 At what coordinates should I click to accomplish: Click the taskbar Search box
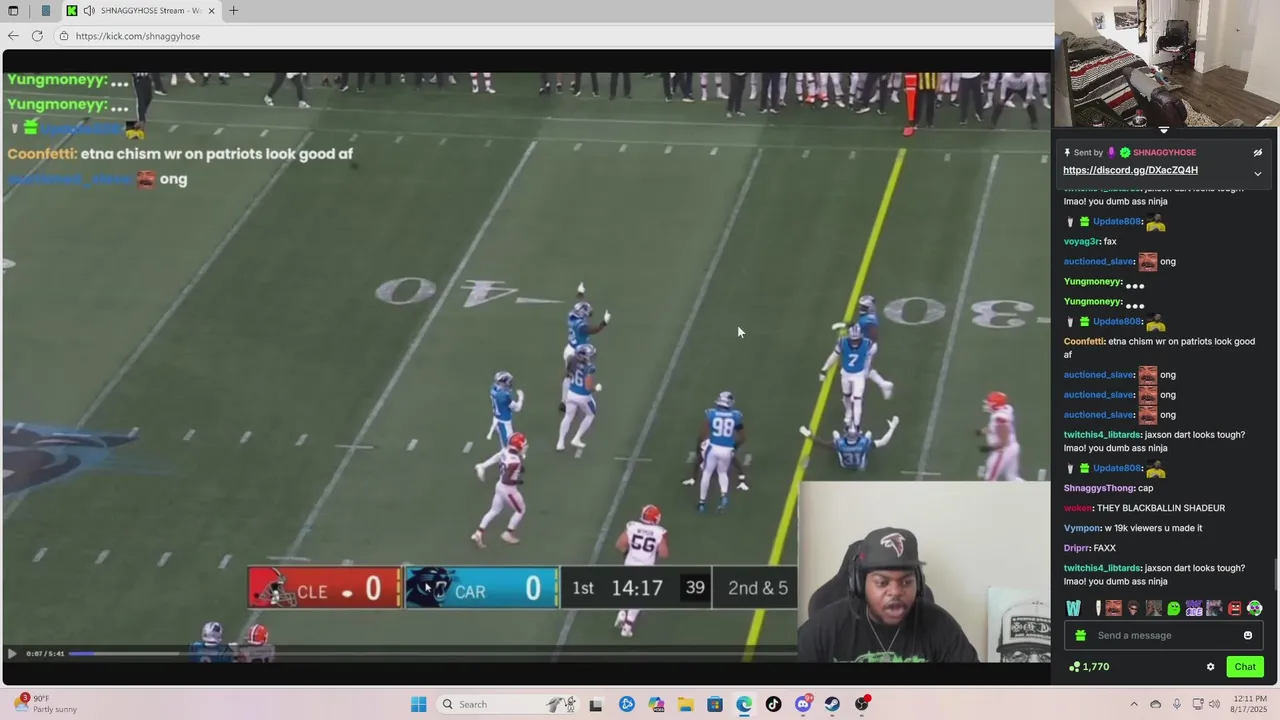point(507,704)
